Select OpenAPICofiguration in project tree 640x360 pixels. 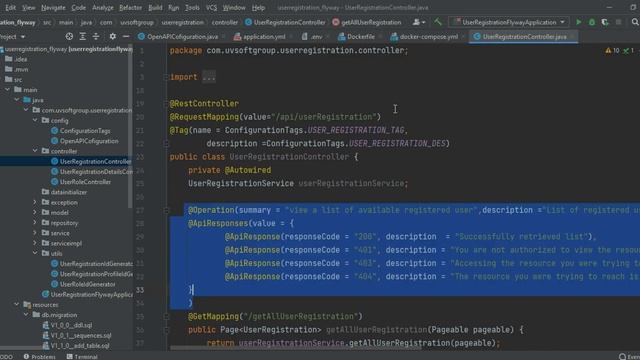pyautogui.click(x=89, y=141)
